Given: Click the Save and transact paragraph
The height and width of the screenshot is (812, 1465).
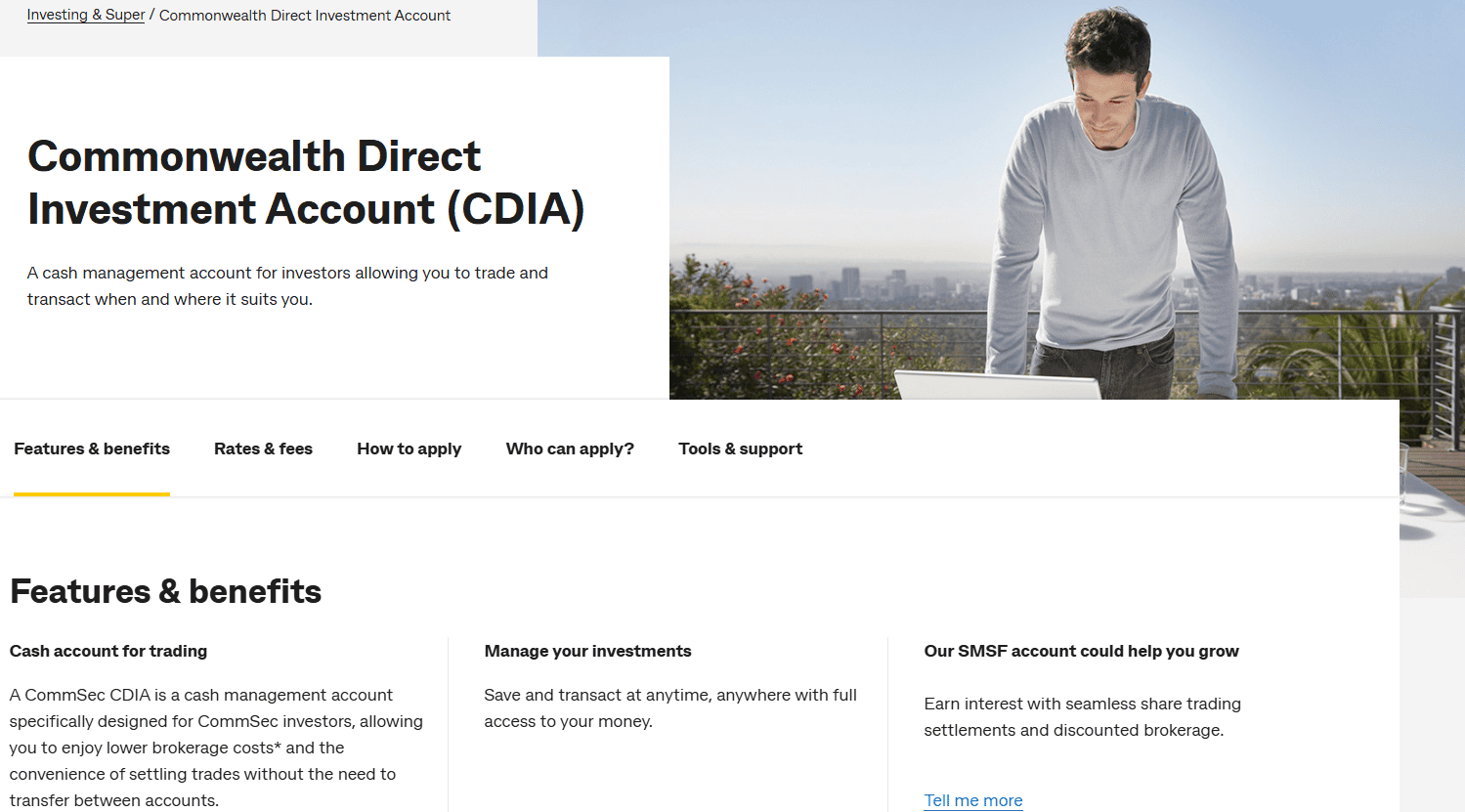Looking at the screenshot, I should click(x=670, y=707).
